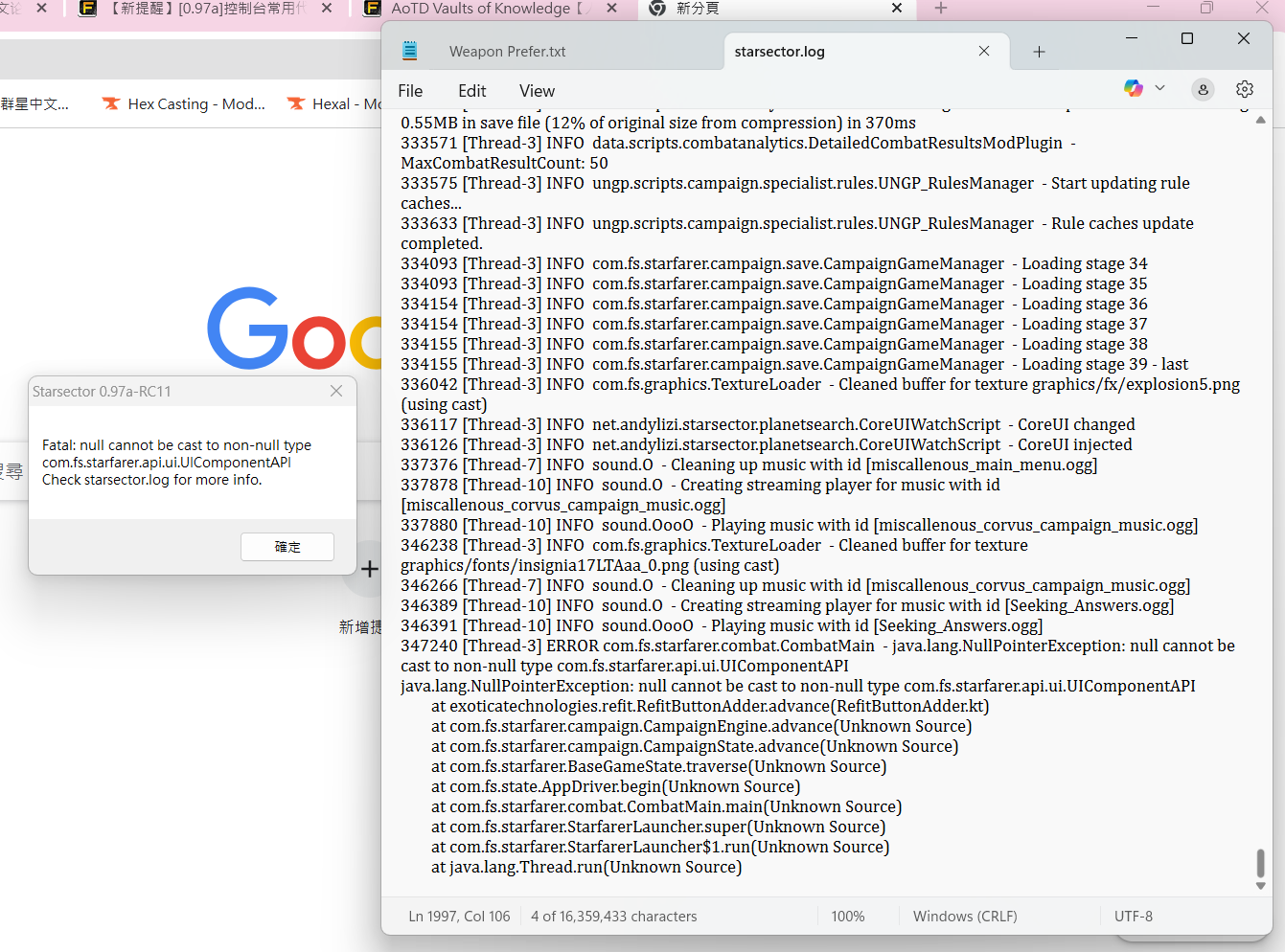Click the forum favicon on the AoTD tab

[370, 9]
